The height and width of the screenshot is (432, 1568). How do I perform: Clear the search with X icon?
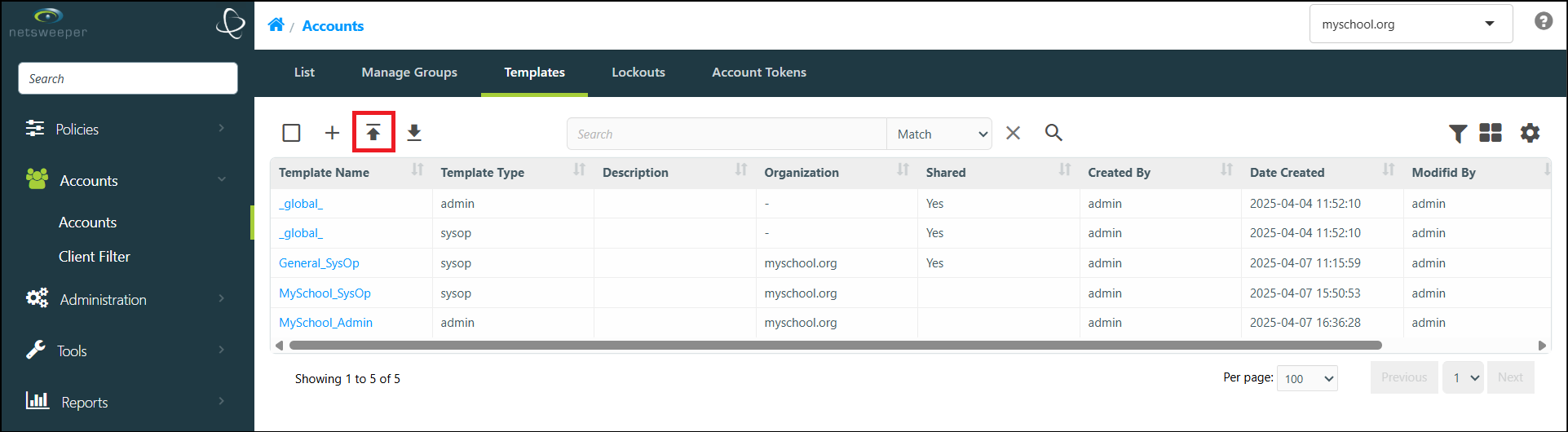[x=1013, y=133]
